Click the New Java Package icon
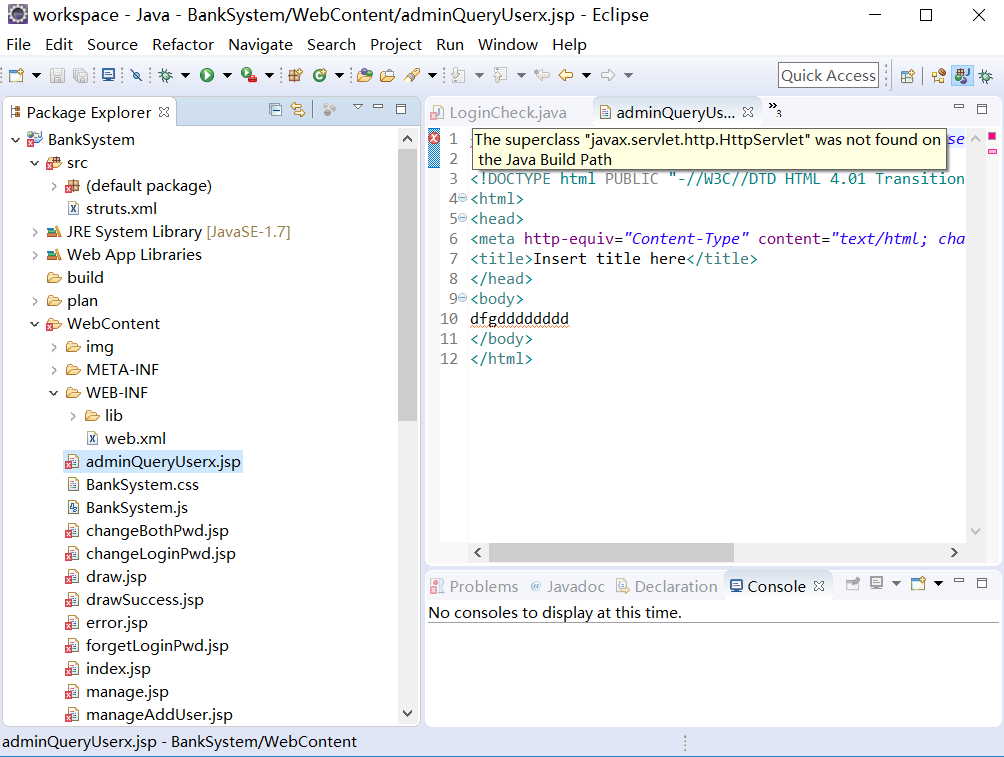Image resolution: width=1004 pixels, height=757 pixels. tap(295, 76)
